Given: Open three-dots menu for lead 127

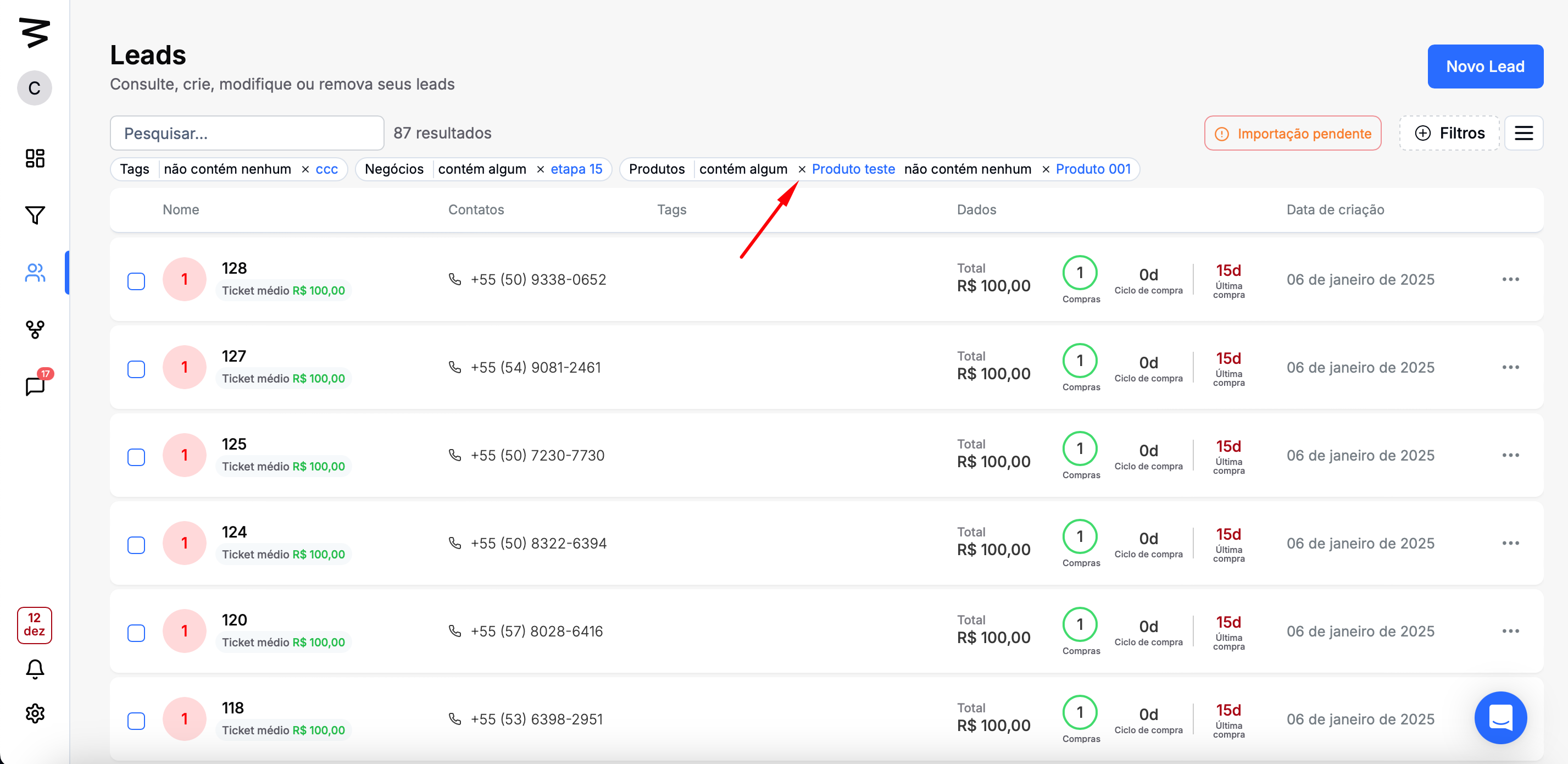Looking at the screenshot, I should coord(1510,367).
